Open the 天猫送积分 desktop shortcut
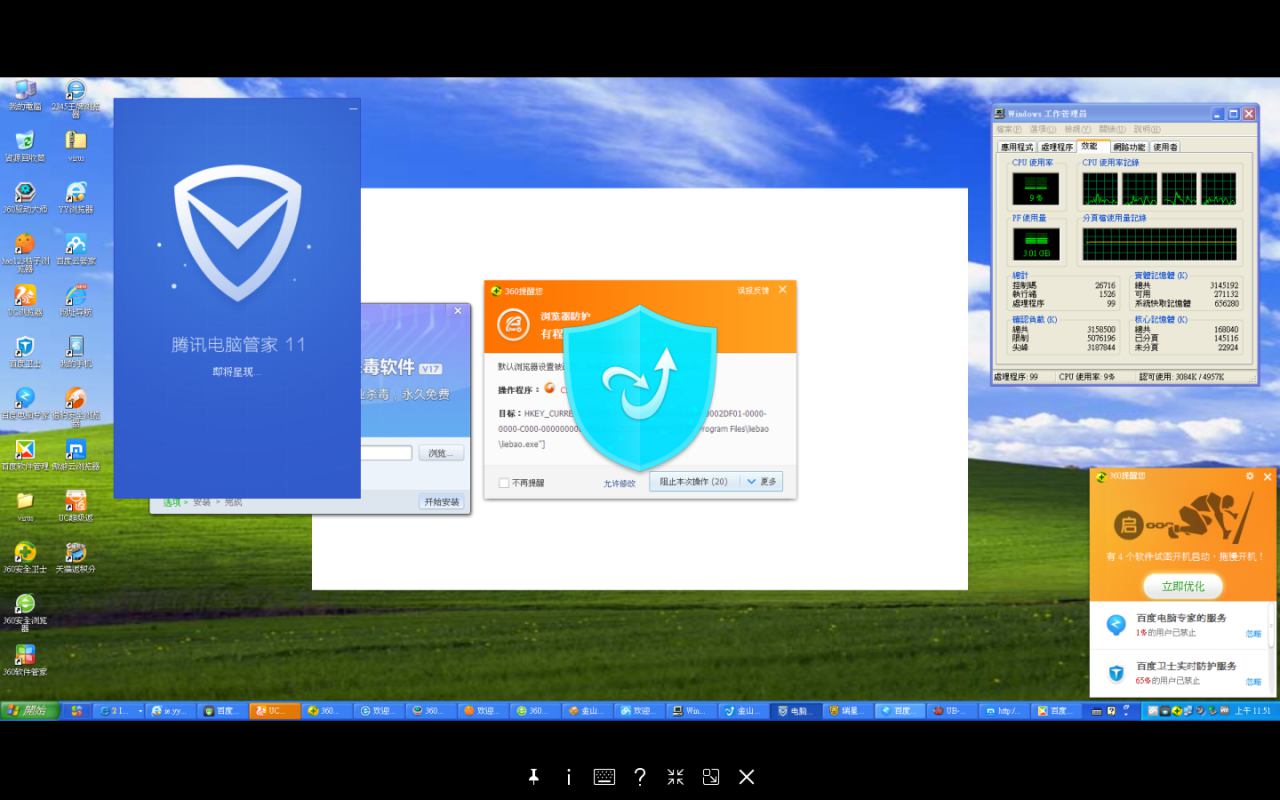Screen dimensions: 1280x800 (x=75, y=559)
